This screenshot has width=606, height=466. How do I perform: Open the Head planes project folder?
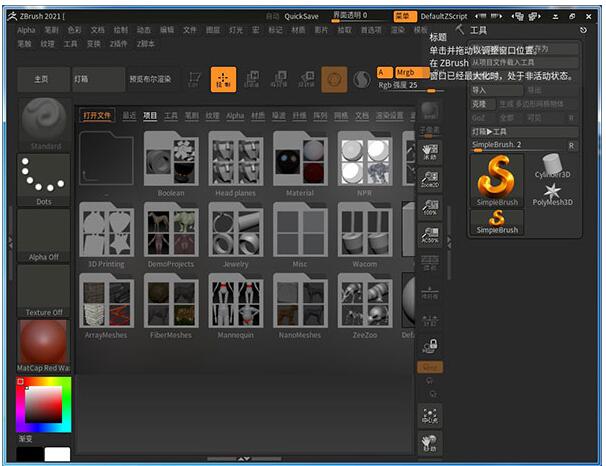236,158
